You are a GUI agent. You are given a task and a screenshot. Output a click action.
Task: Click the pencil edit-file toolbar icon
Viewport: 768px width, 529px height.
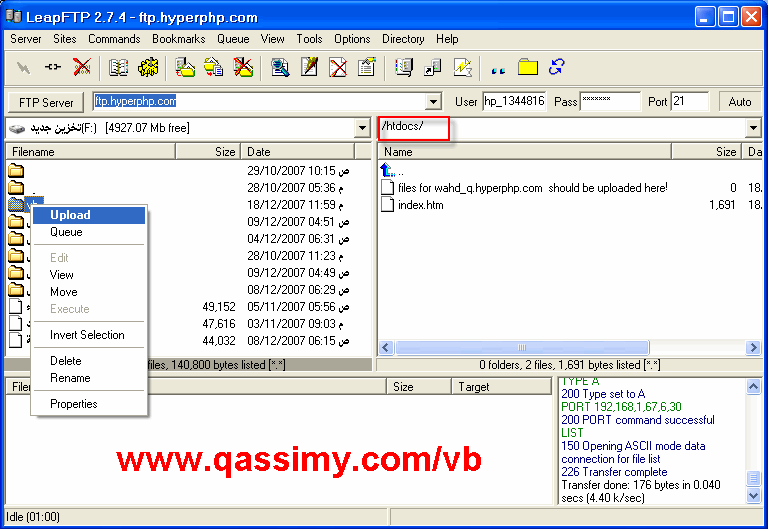pos(309,67)
